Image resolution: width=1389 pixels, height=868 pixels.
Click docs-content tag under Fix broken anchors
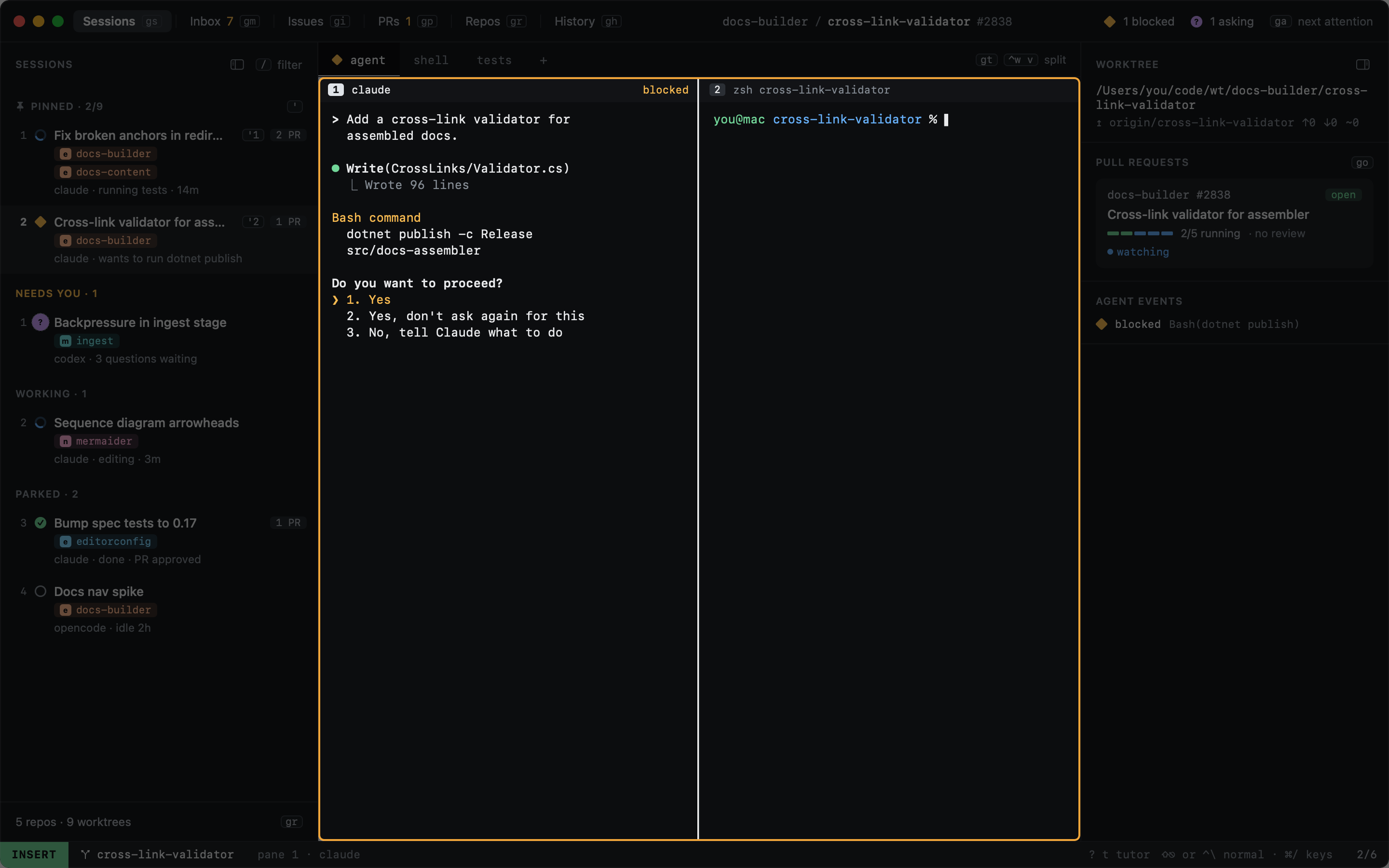[106, 172]
